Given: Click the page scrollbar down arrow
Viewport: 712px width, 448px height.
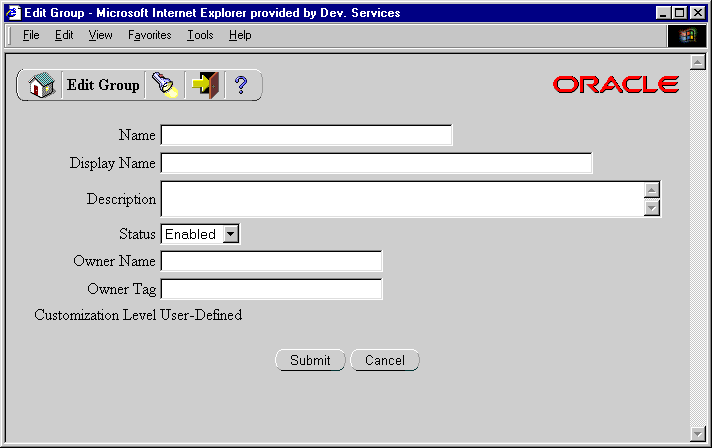Looking at the screenshot, I should click(698, 432).
